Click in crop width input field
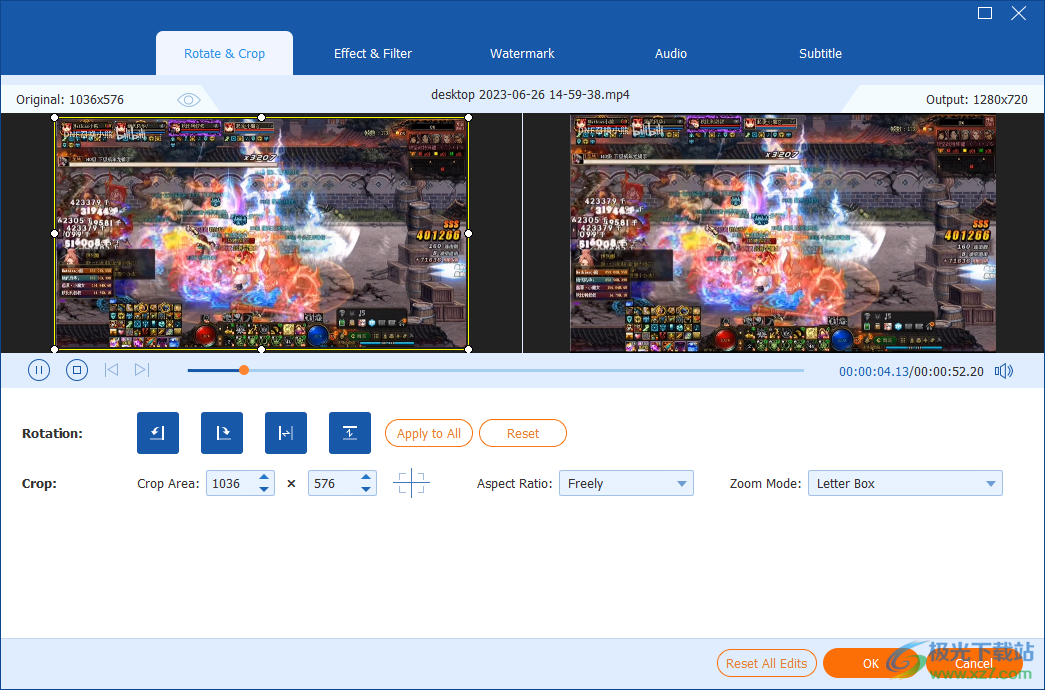The width and height of the screenshot is (1045, 690). pos(232,483)
